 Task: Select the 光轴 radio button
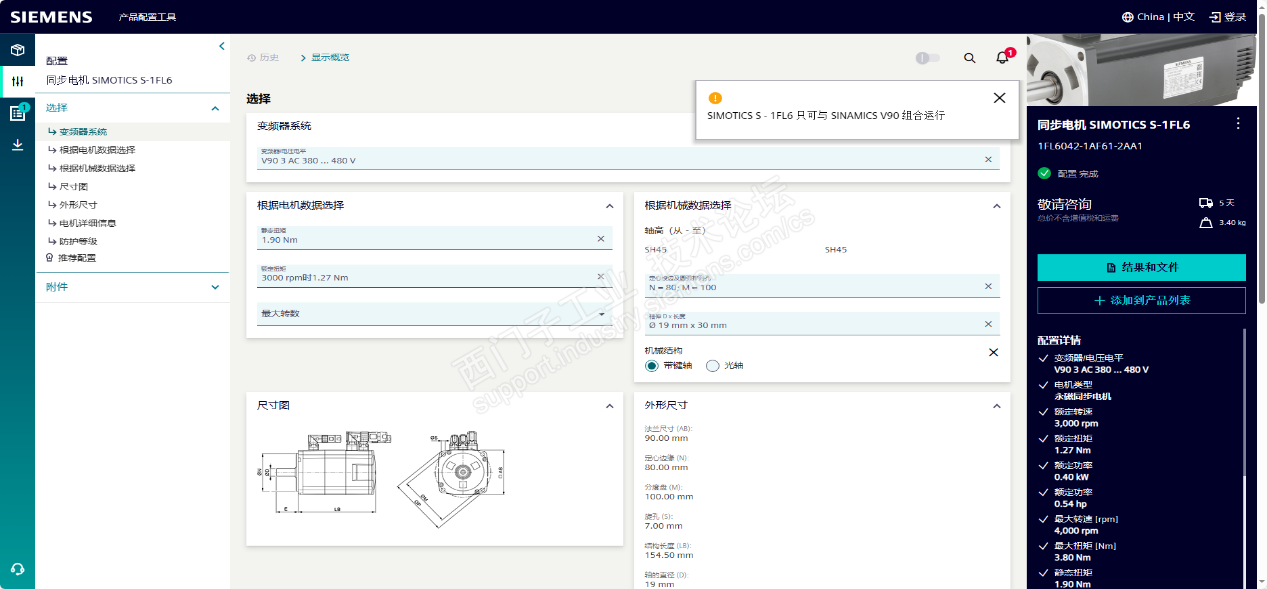click(x=713, y=366)
